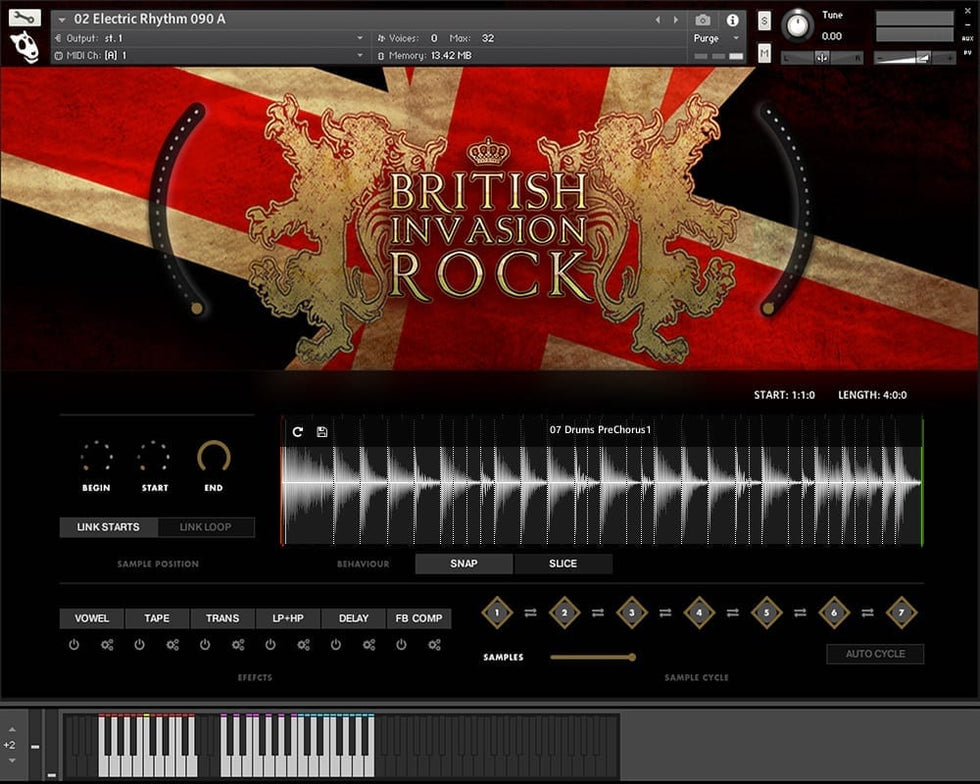Click the TRANS effect button
Image resolution: width=980 pixels, height=784 pixels.
222,618
